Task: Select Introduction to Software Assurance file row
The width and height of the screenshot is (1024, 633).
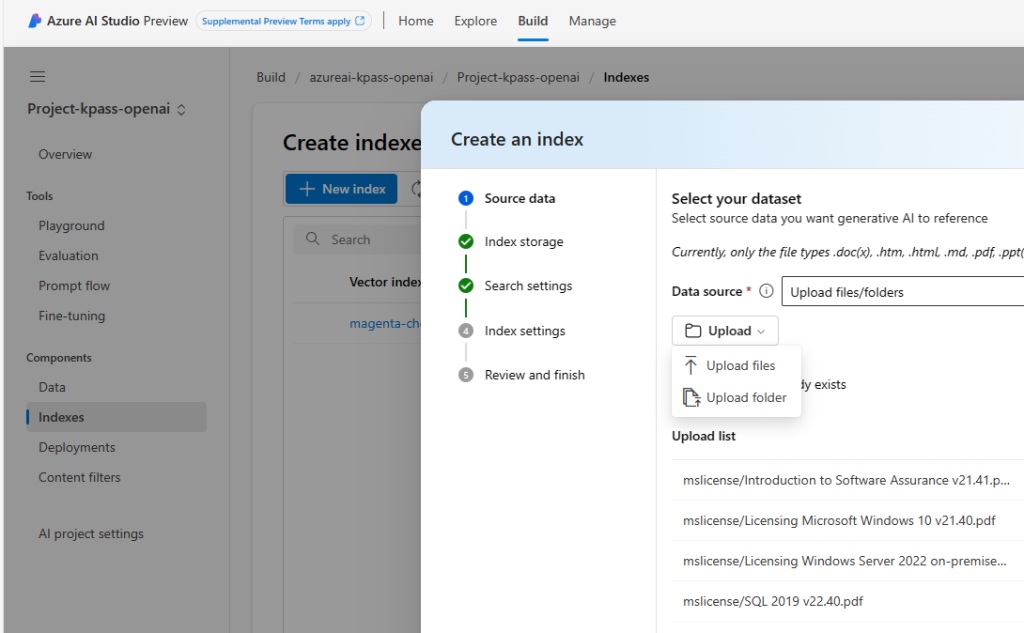Action: [848, 480]
